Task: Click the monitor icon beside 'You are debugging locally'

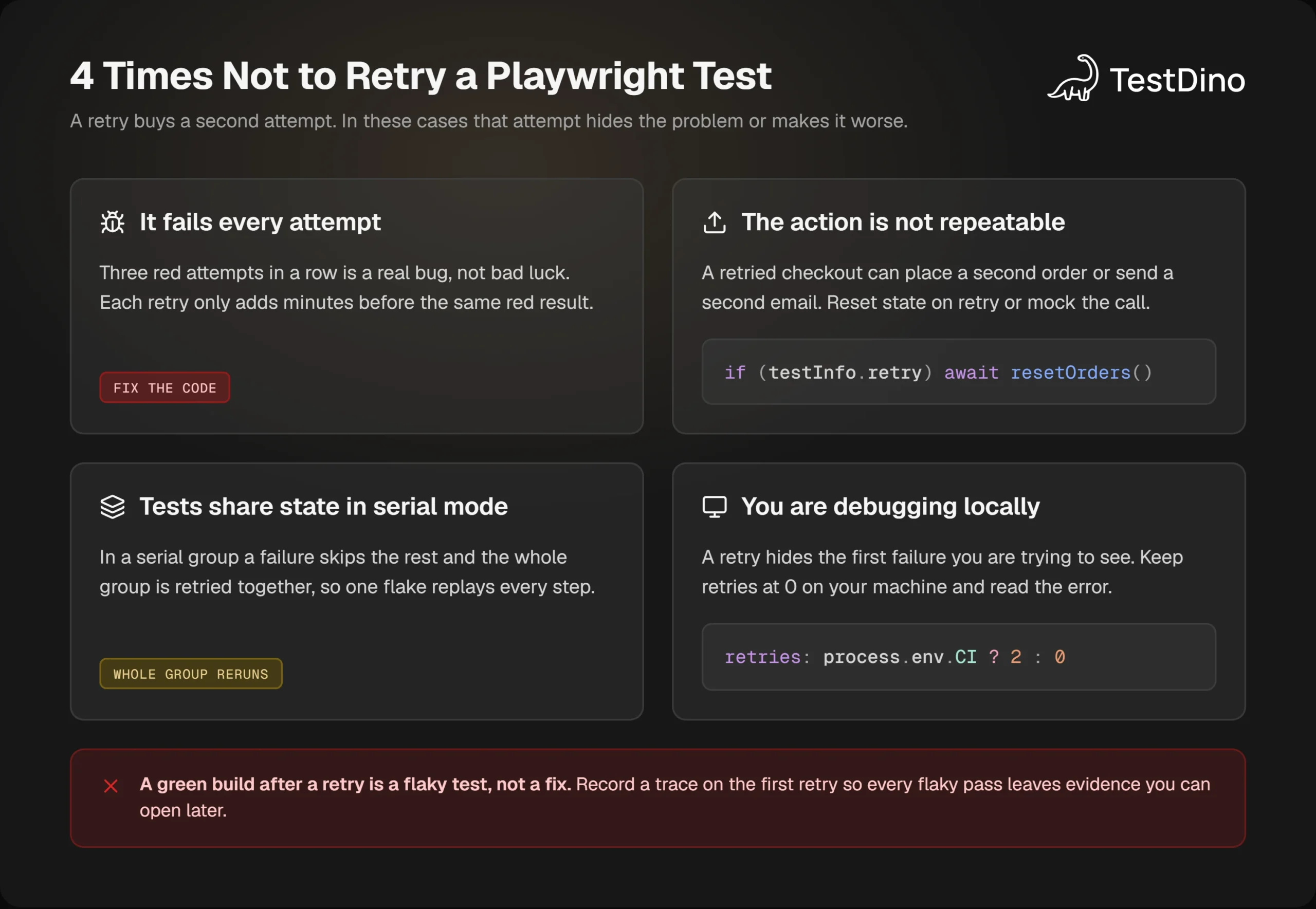Action: click(715, 506)
